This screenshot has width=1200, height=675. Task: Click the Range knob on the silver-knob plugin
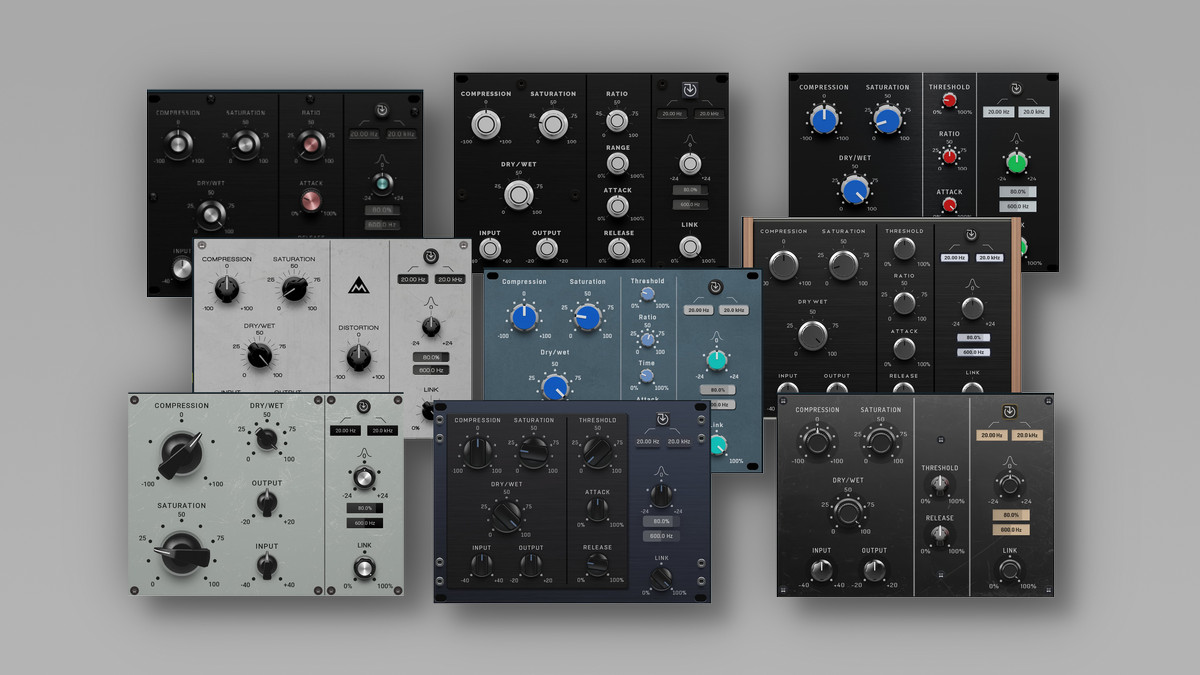[618, 164]
